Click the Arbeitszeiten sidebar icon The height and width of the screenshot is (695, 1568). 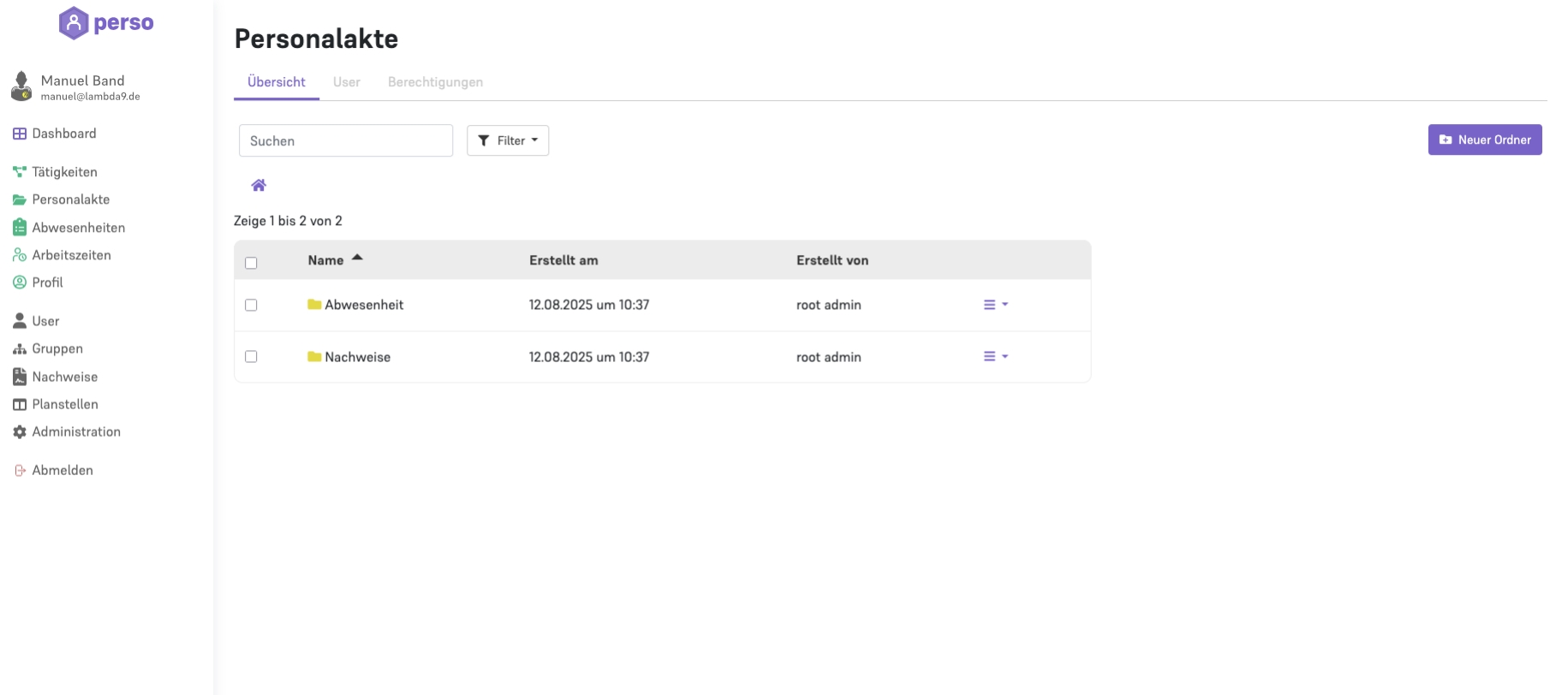click(20, 255)
